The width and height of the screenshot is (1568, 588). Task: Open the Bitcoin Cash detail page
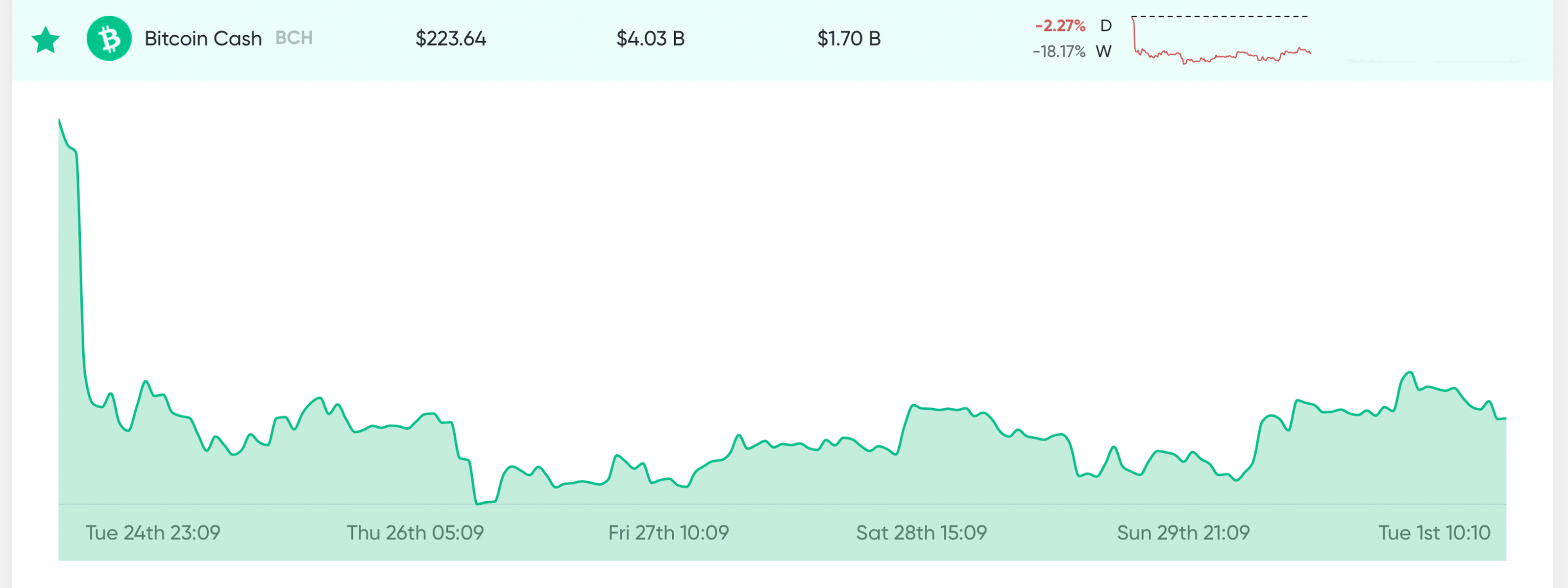pos(203,38)
